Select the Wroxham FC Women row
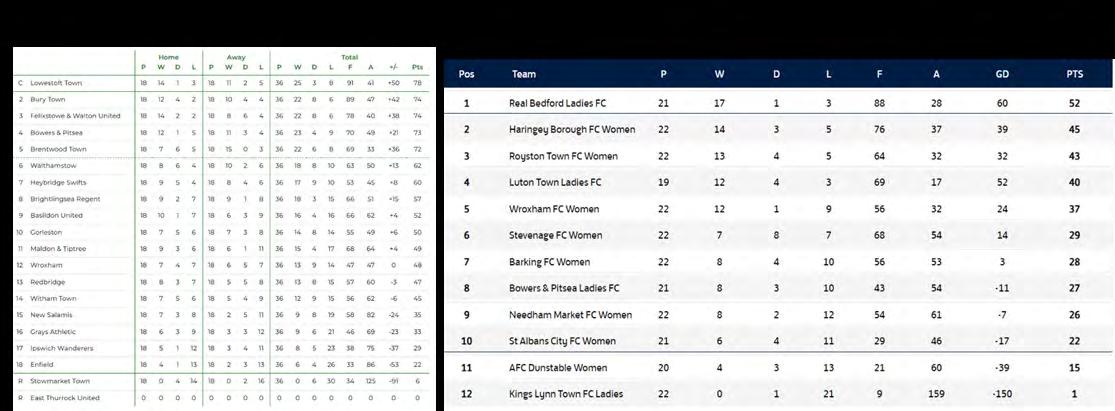 coord(777,209)
